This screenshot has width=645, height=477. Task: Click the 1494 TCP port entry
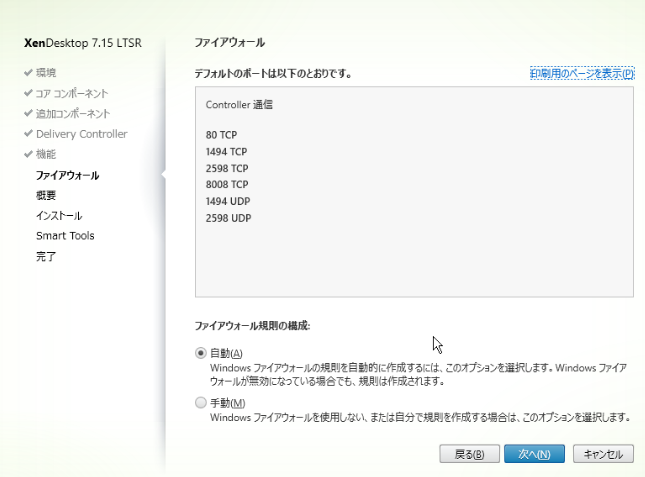tap(226, 152)
